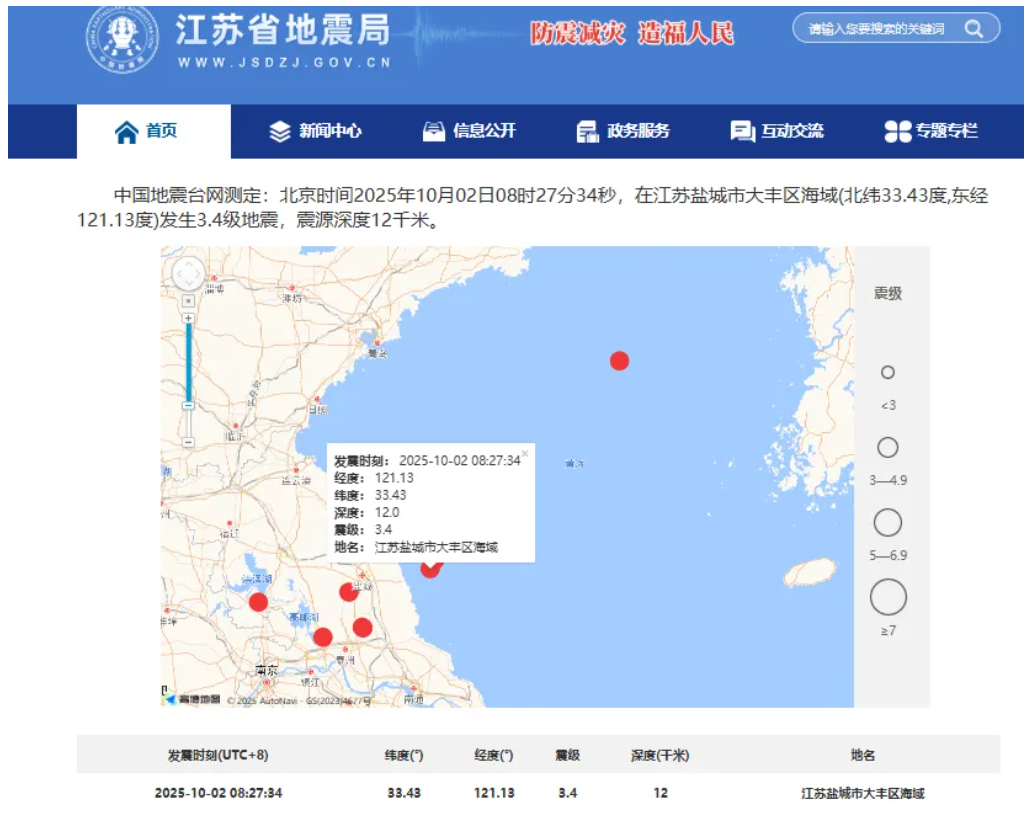Screen dimensions: 1026x828
Task: Click the earthquake marker in the Yellow Sea
Action: [619, 361]
